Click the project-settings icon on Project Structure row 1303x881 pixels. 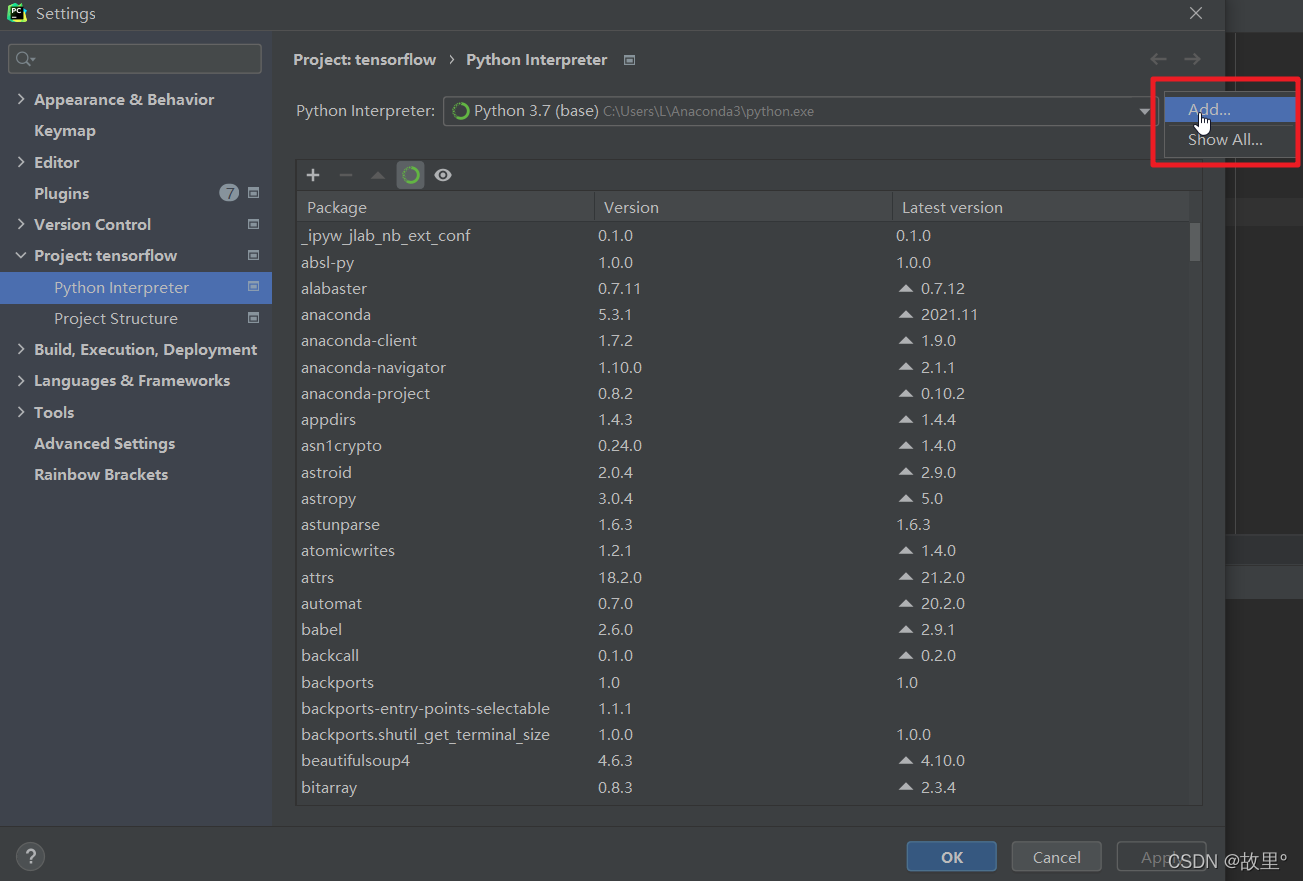coord(253,318)
